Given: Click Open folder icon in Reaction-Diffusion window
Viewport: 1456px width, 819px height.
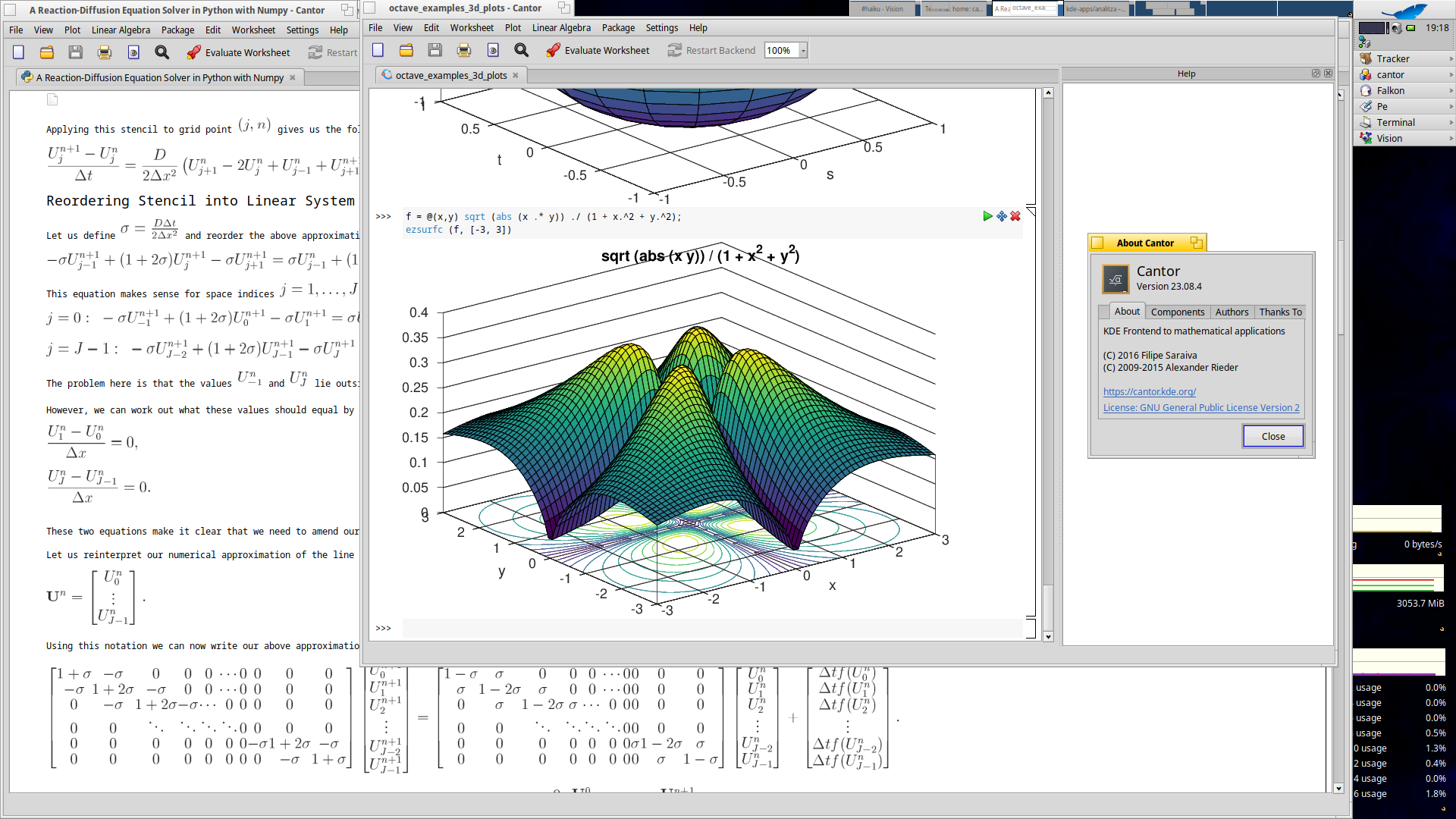Looking at the screenshot, I should click(46, 52).
